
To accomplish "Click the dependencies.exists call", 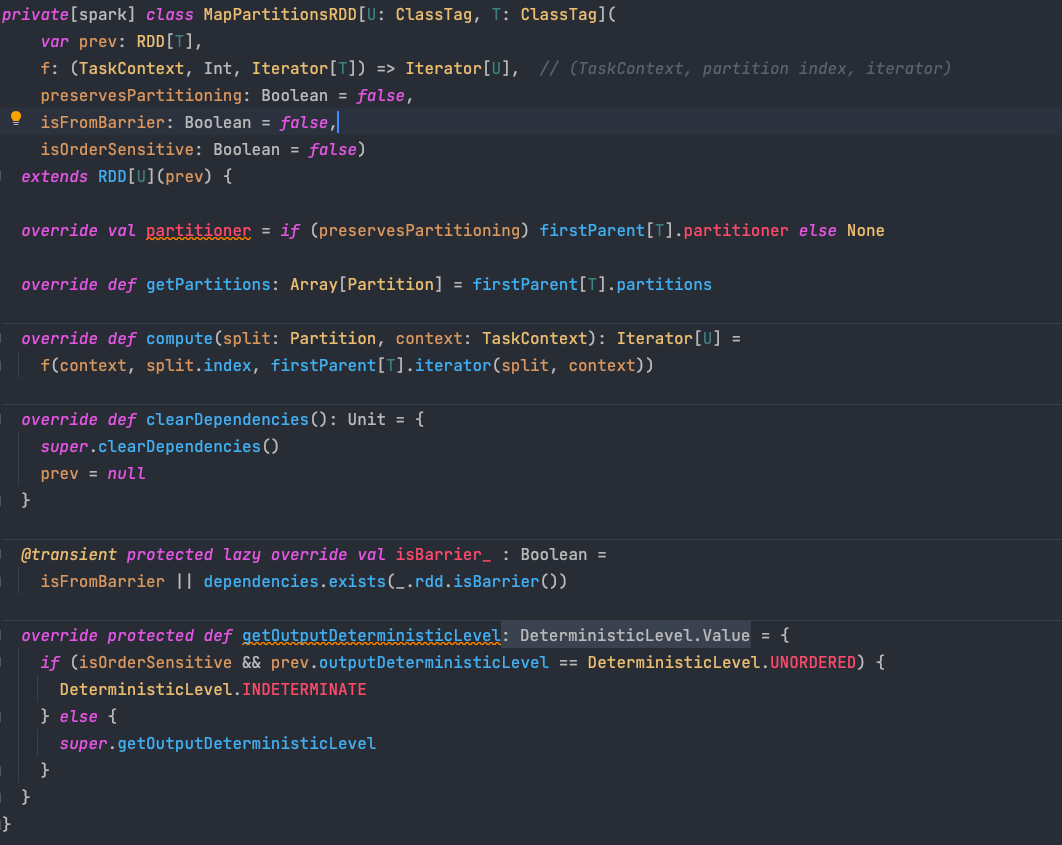I will pos(270,582).
